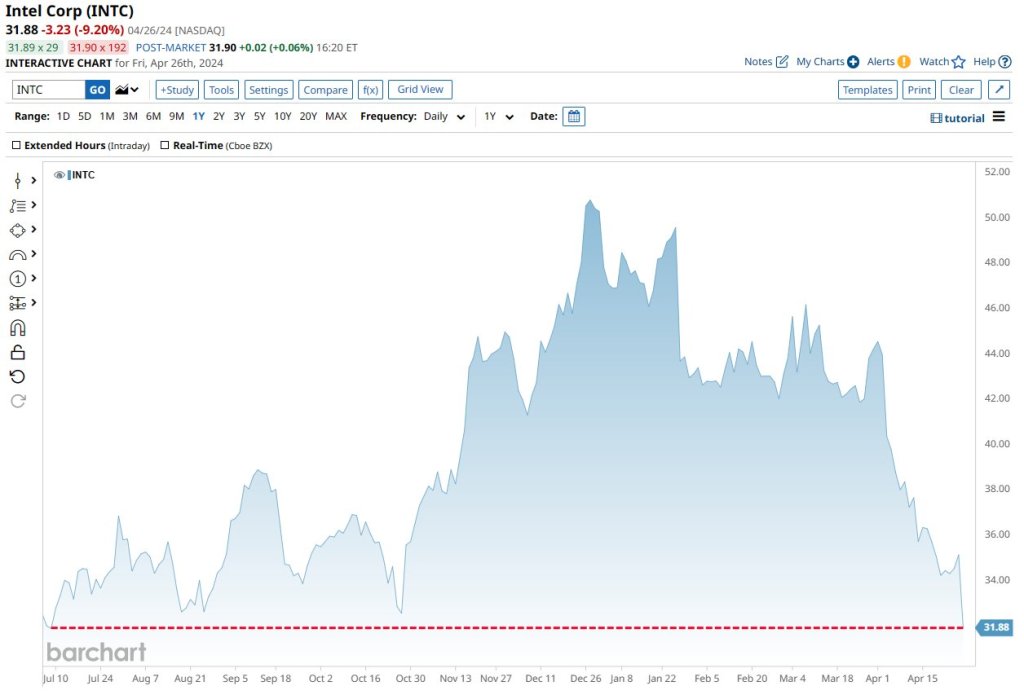This screenshot has height=699, width=1024.
Task: Click the expand chart arrow icon
Action: point(998,90)
